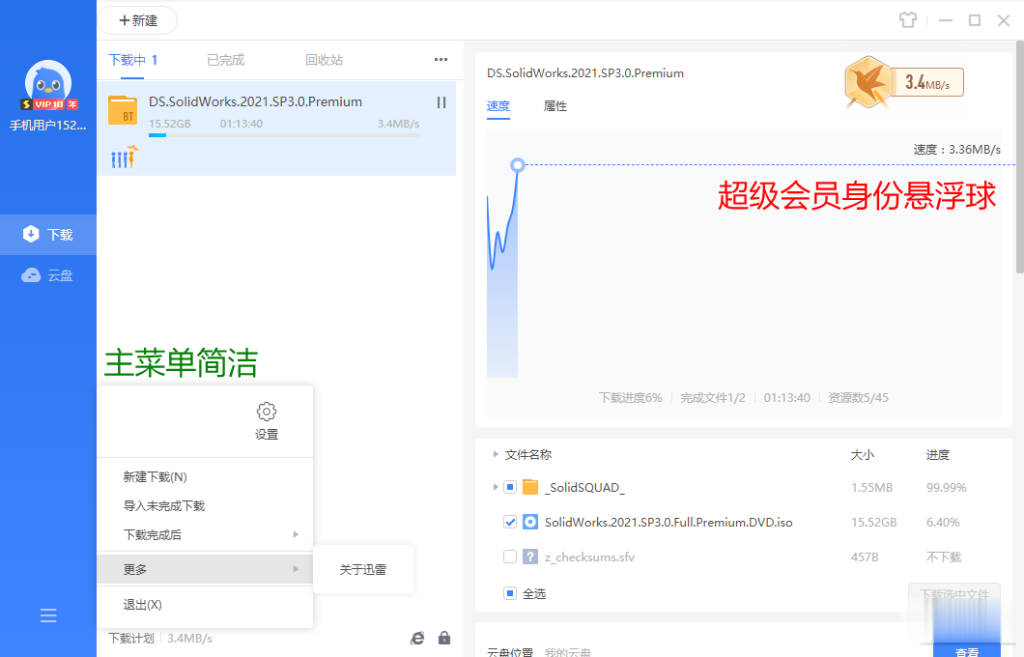
Task: Check the z_checksums.sfv checkbox
Action: point(510,556)
